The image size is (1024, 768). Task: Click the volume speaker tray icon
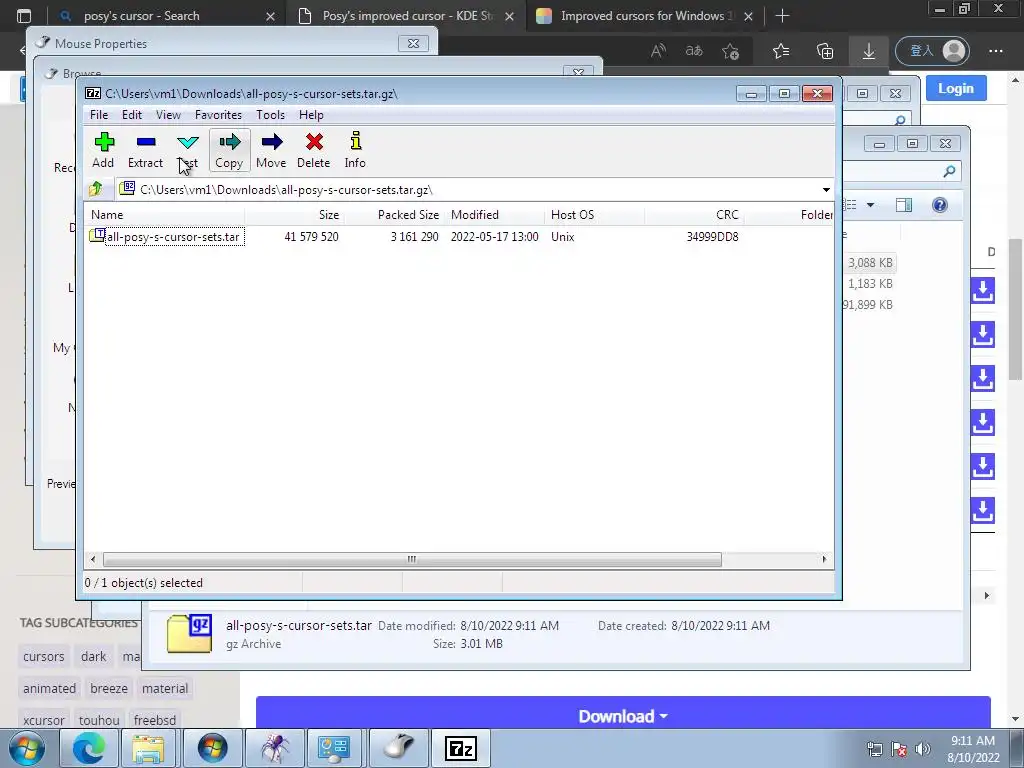point(923,749)
